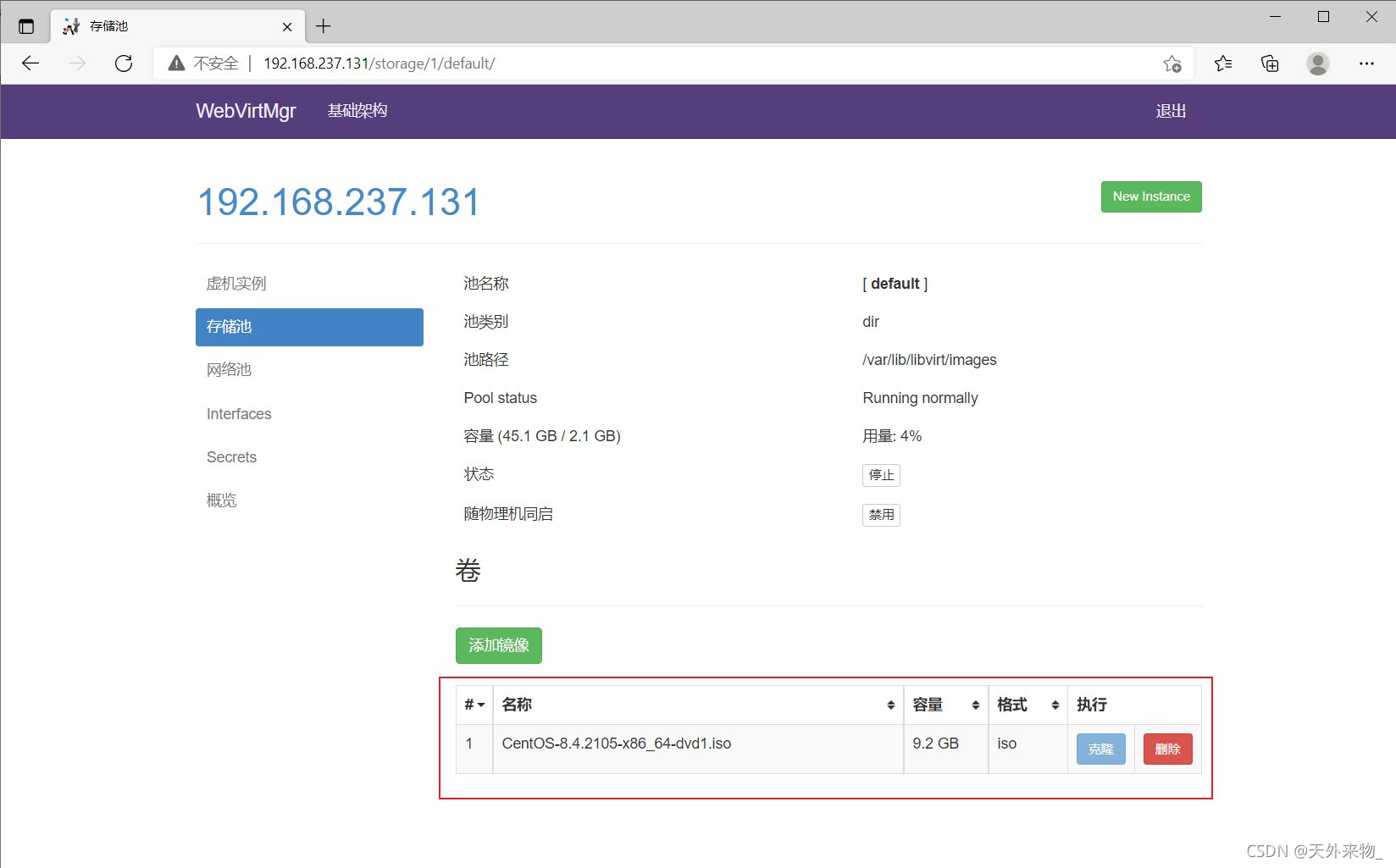
Task: Click the 禁用 autostart button
Action: coord(881,515)
